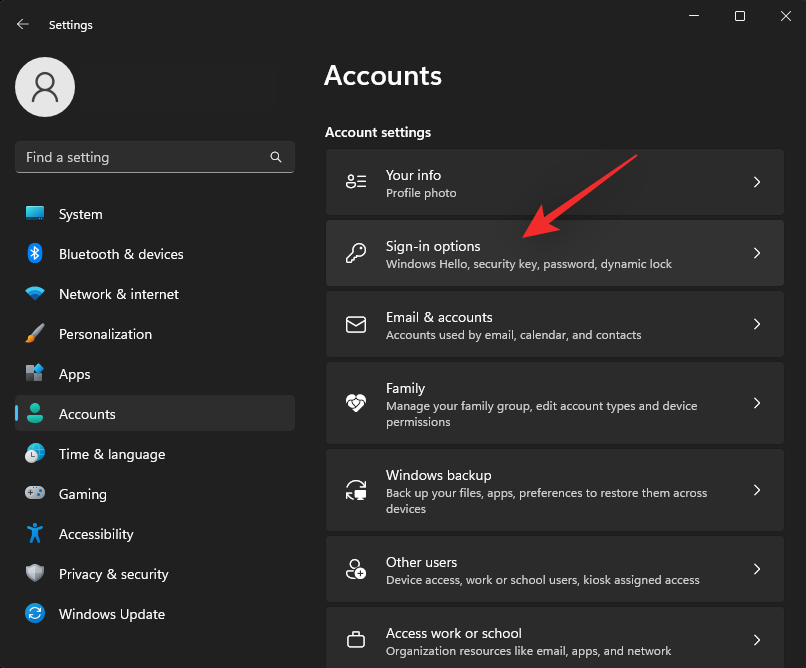
Task: Open the Apps settings category
Action: pos(74,374)
